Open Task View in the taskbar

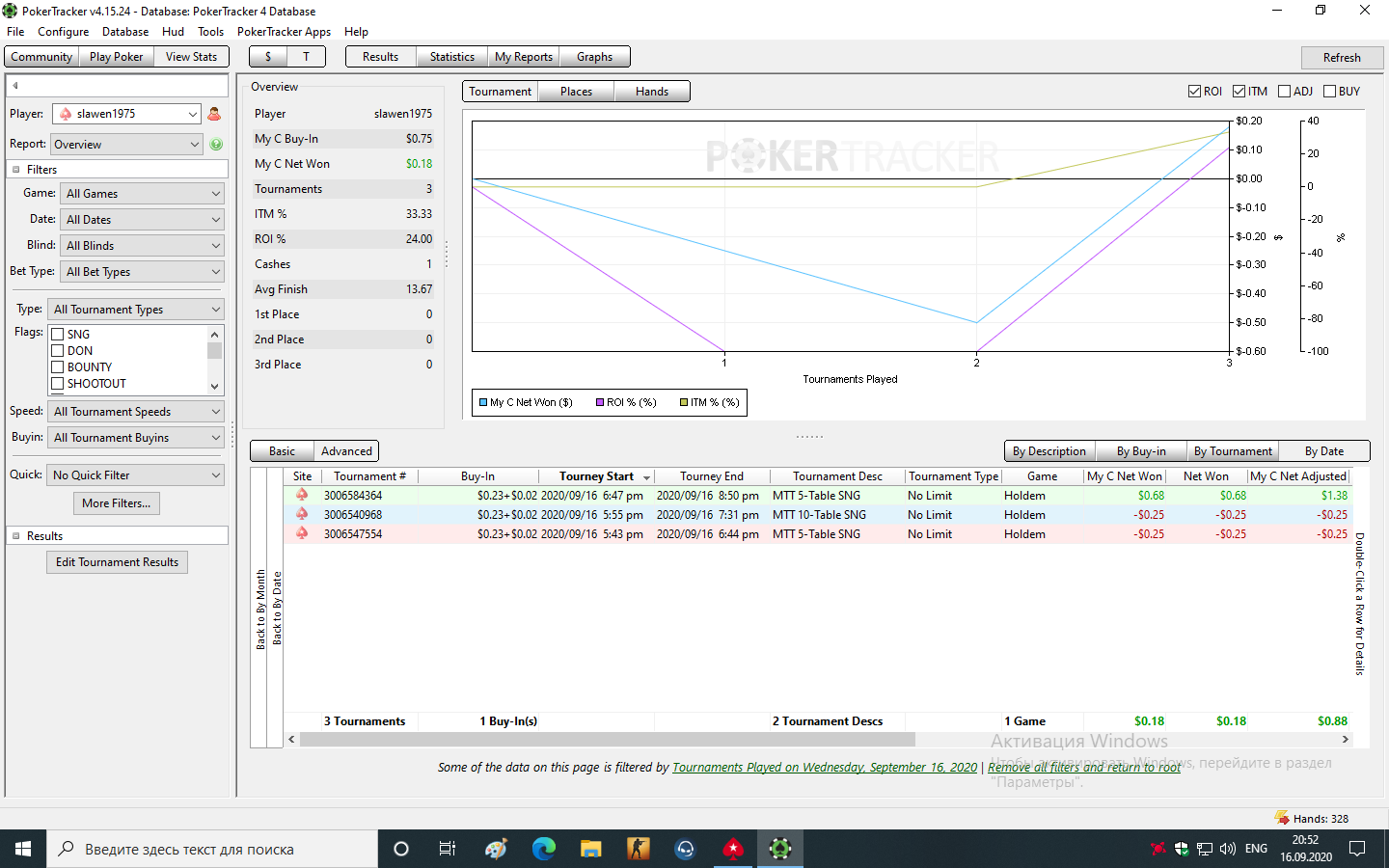(448, 849)
